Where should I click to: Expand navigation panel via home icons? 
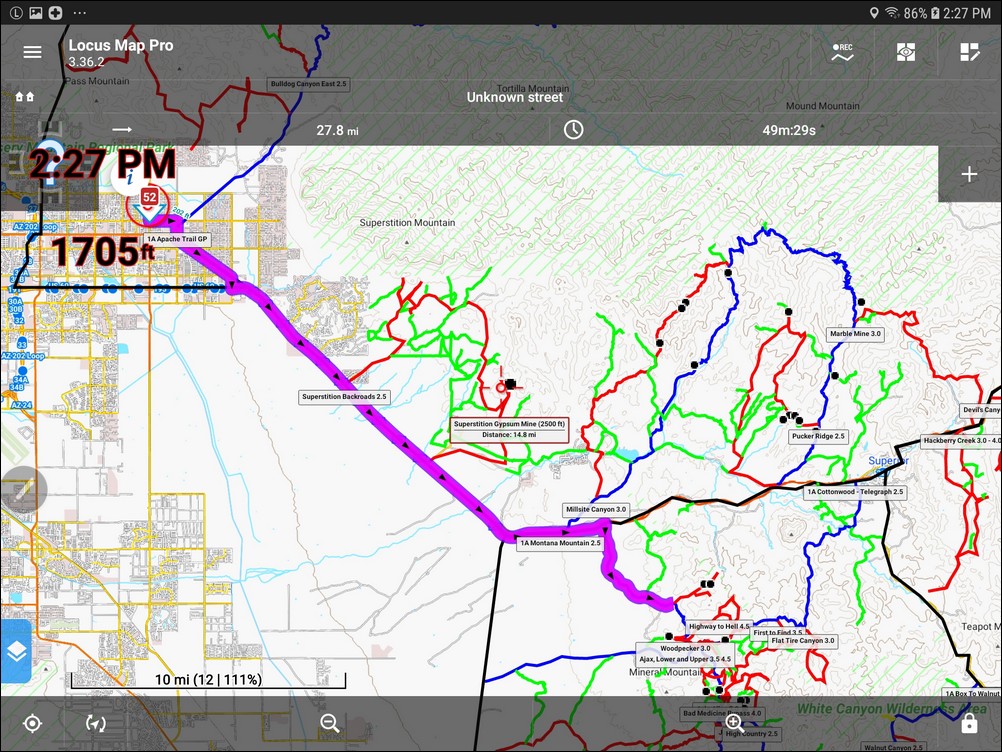click(25, 97)
